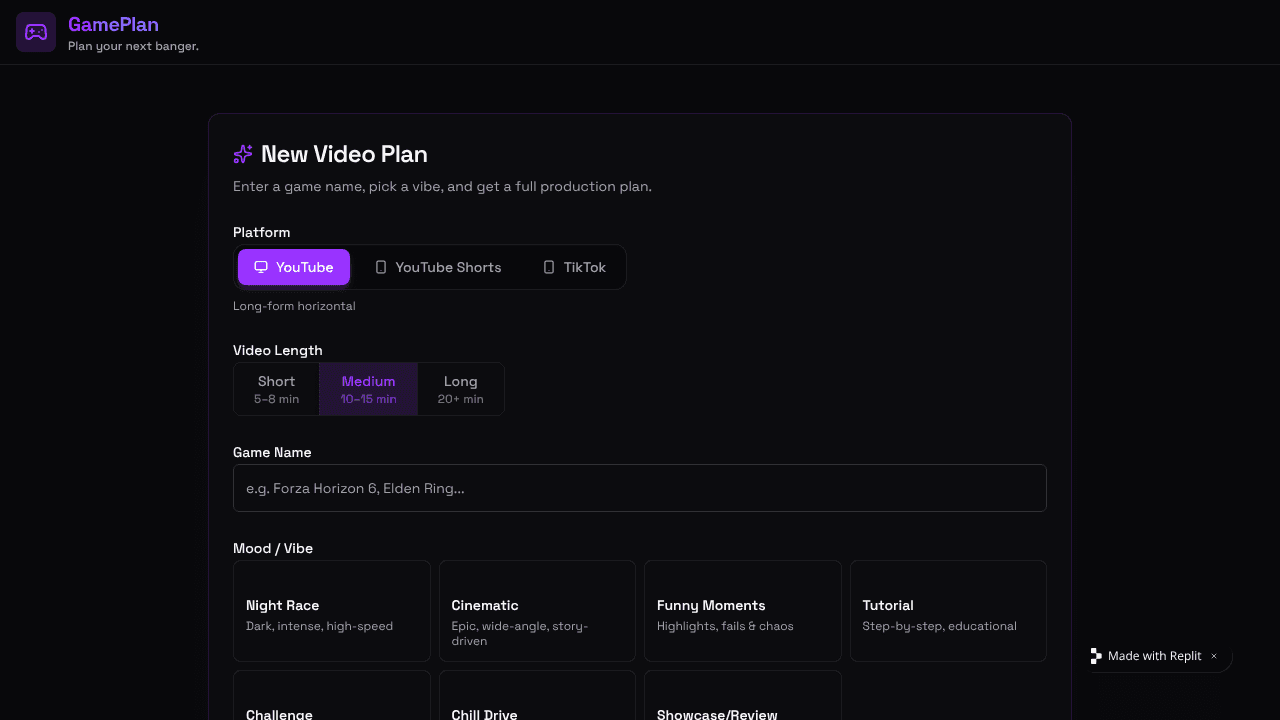Select YouTube Shorts as the platform
The width and height of the screenshot is (1280, 720).
click(438, 267)
